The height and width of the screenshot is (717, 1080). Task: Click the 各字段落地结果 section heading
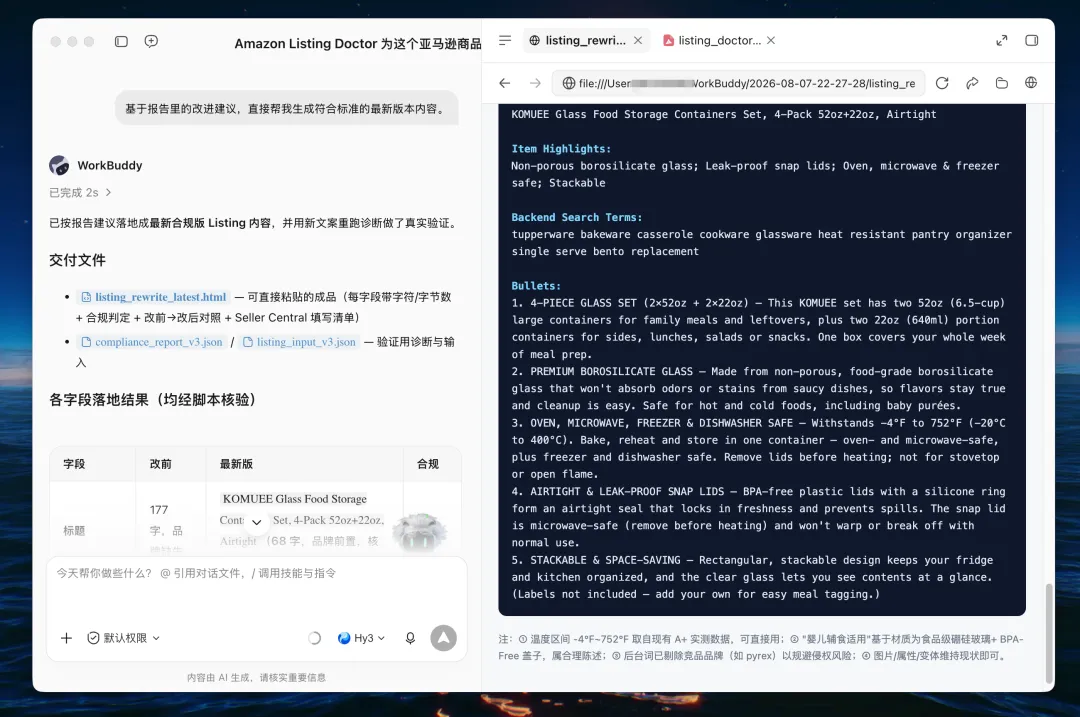coord(152,400)
